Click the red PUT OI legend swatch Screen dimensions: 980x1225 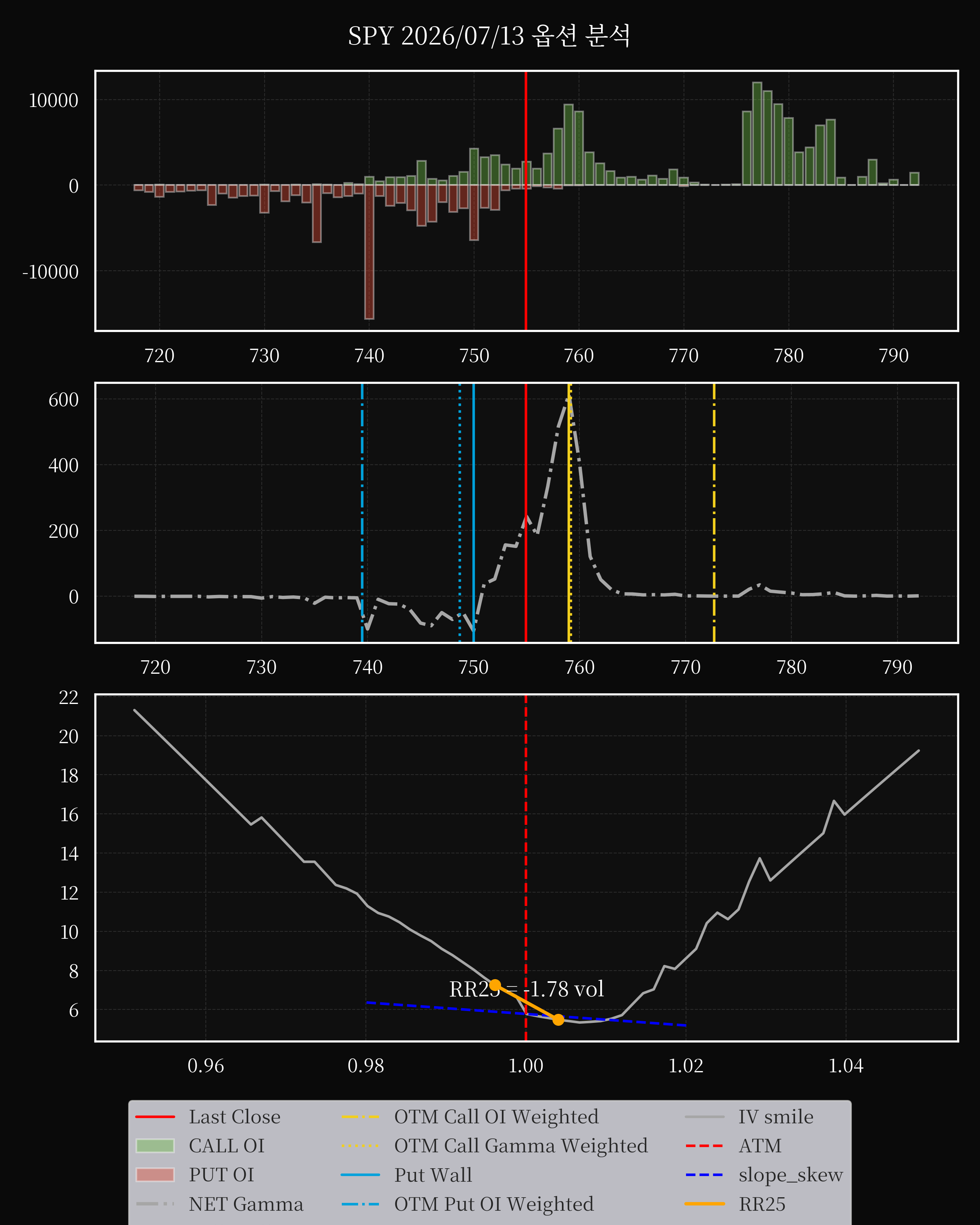[x=155, y=1174]
